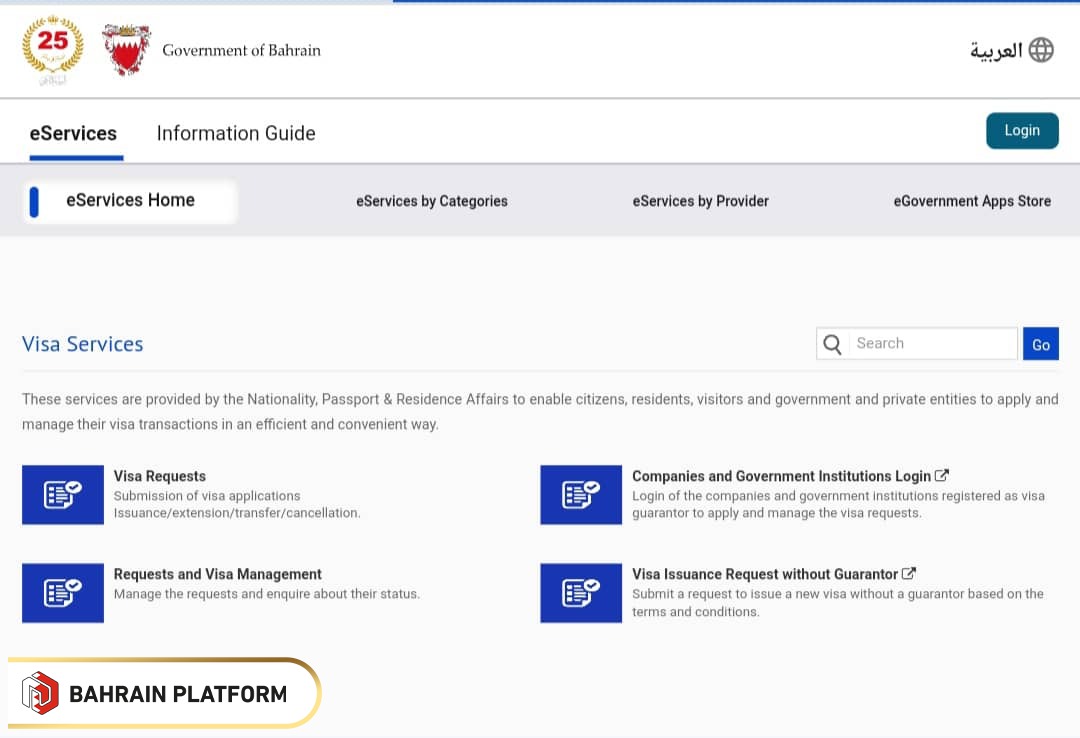Image resolution: width=1080 pixels, height=738 pixels.
Task: Open eServices by Provider
Action: click(700, 201)
